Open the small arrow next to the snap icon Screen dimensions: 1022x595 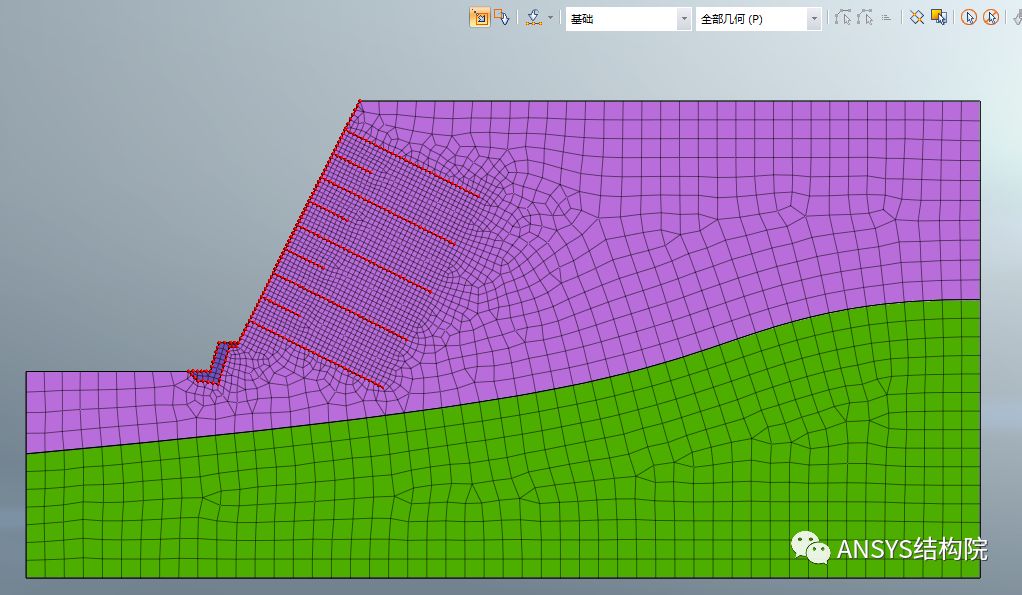[551, 18]
